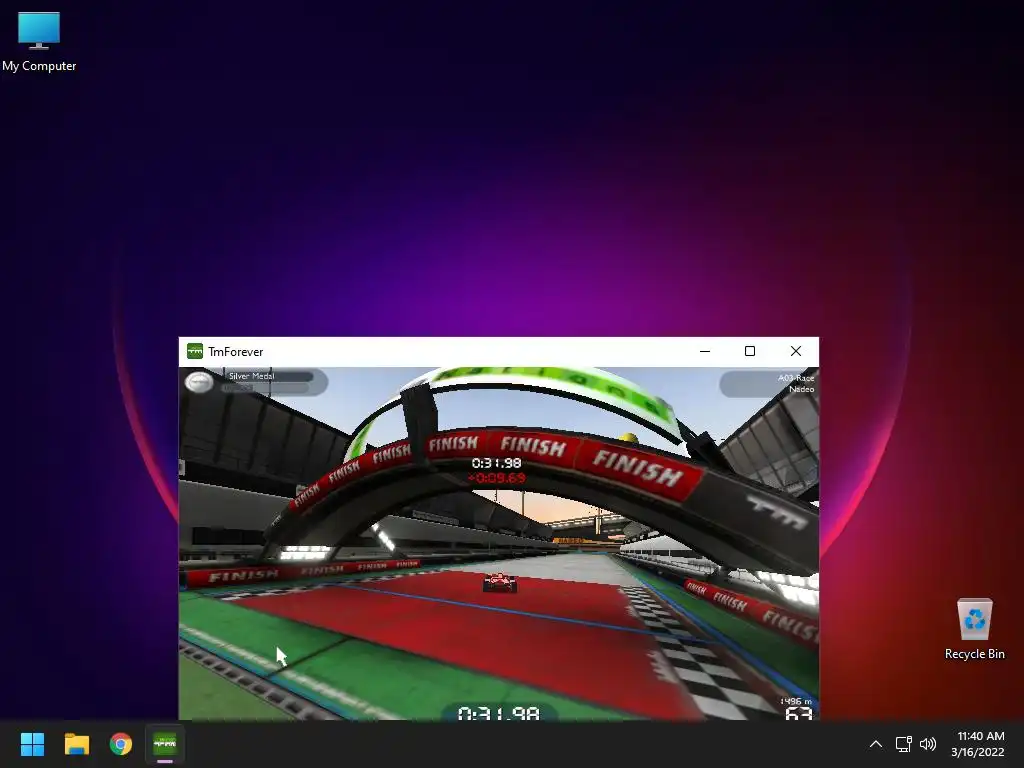Show hidden system tray icons
Screen dimensions: 1024x768
tap(876, 744)
